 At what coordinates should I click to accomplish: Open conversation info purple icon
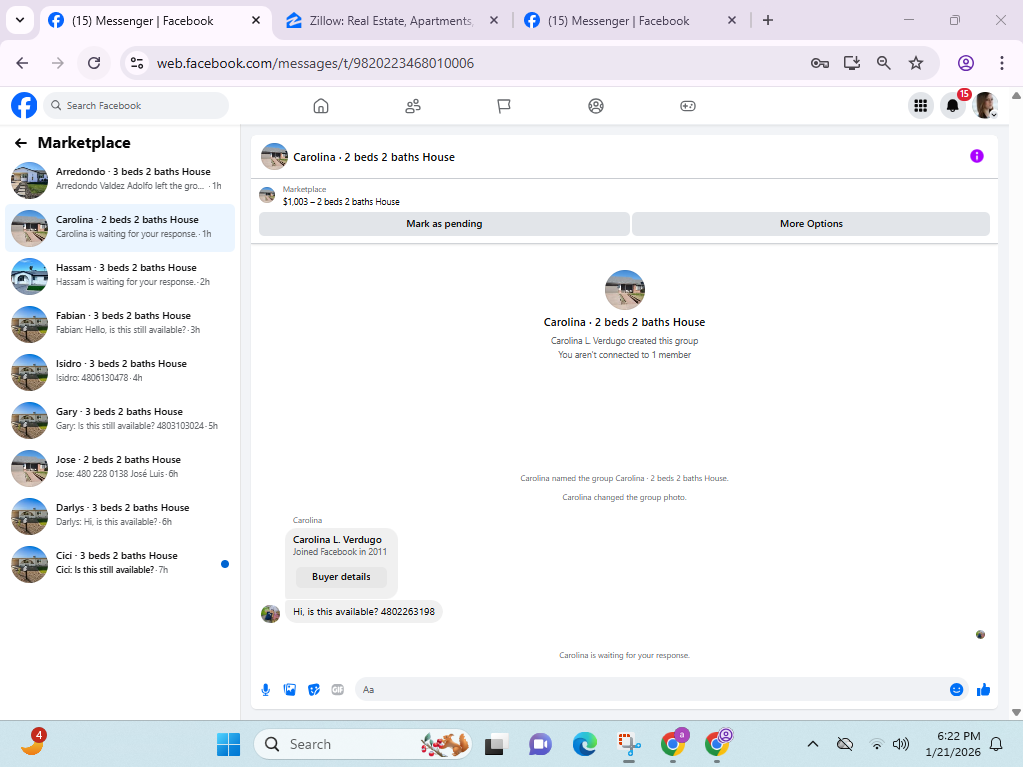coord(976,156)
